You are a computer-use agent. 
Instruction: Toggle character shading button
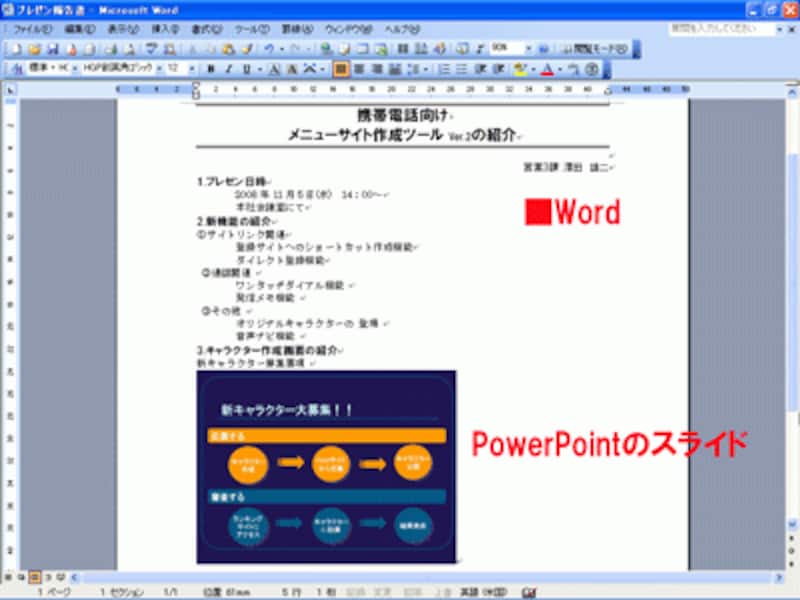pyautogui.click(x=292, y=69)
